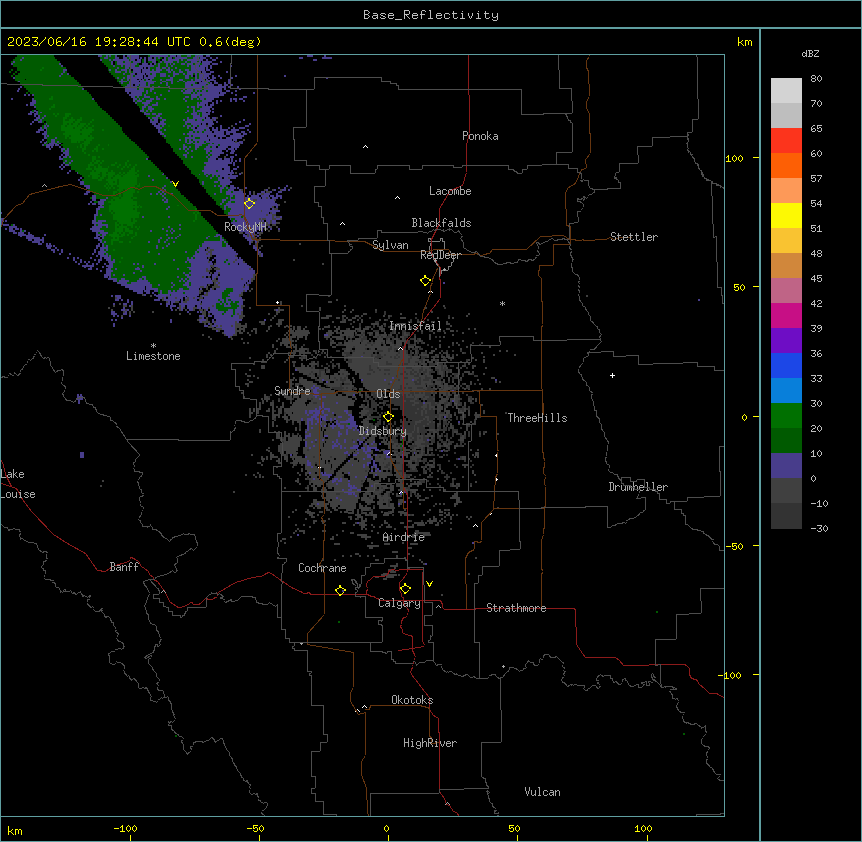
Task: Click the 80 value on dBZ scale
Action: [x=816, y=79]
